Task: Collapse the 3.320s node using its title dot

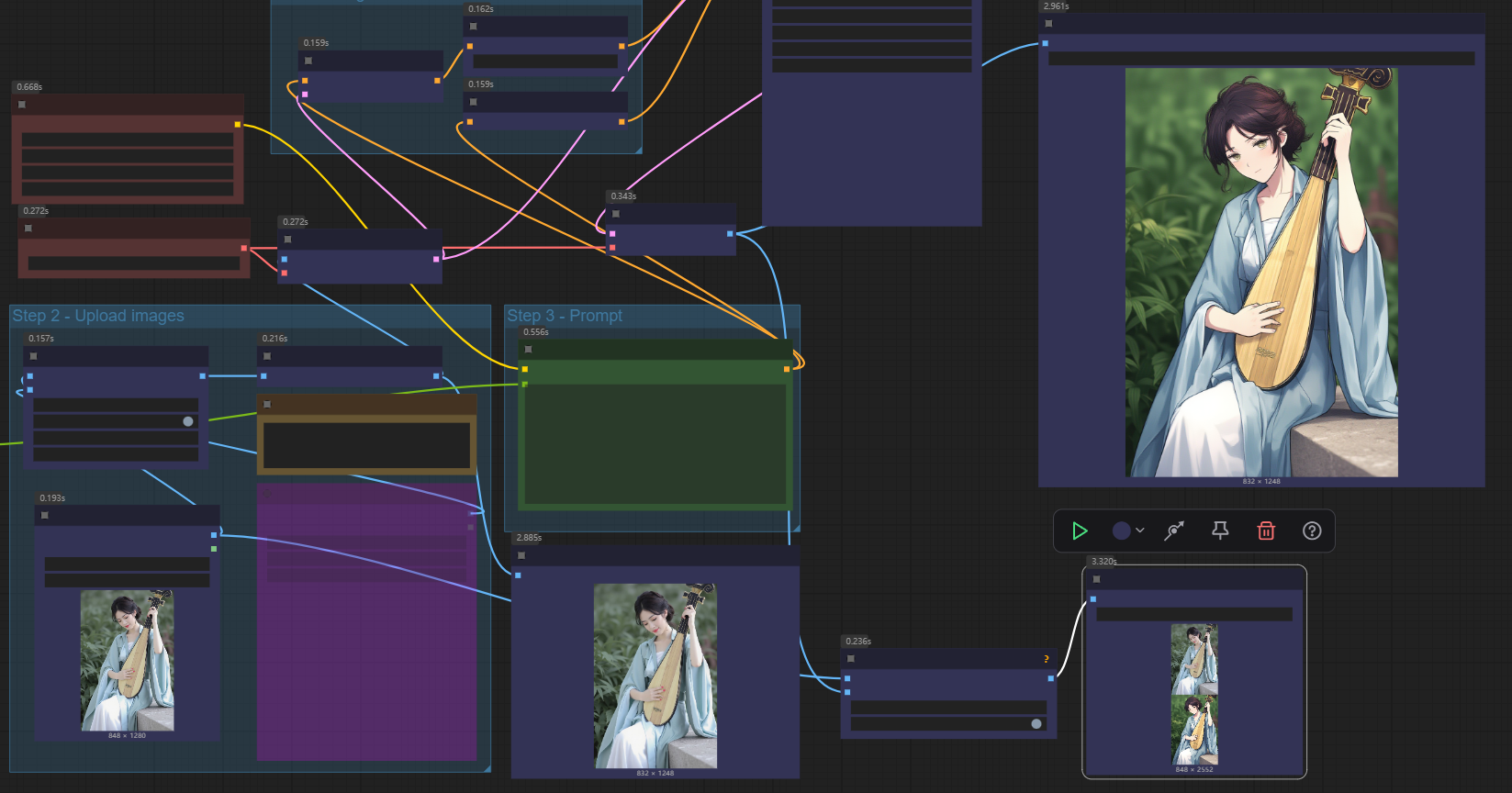Action: pos(1096,579)
